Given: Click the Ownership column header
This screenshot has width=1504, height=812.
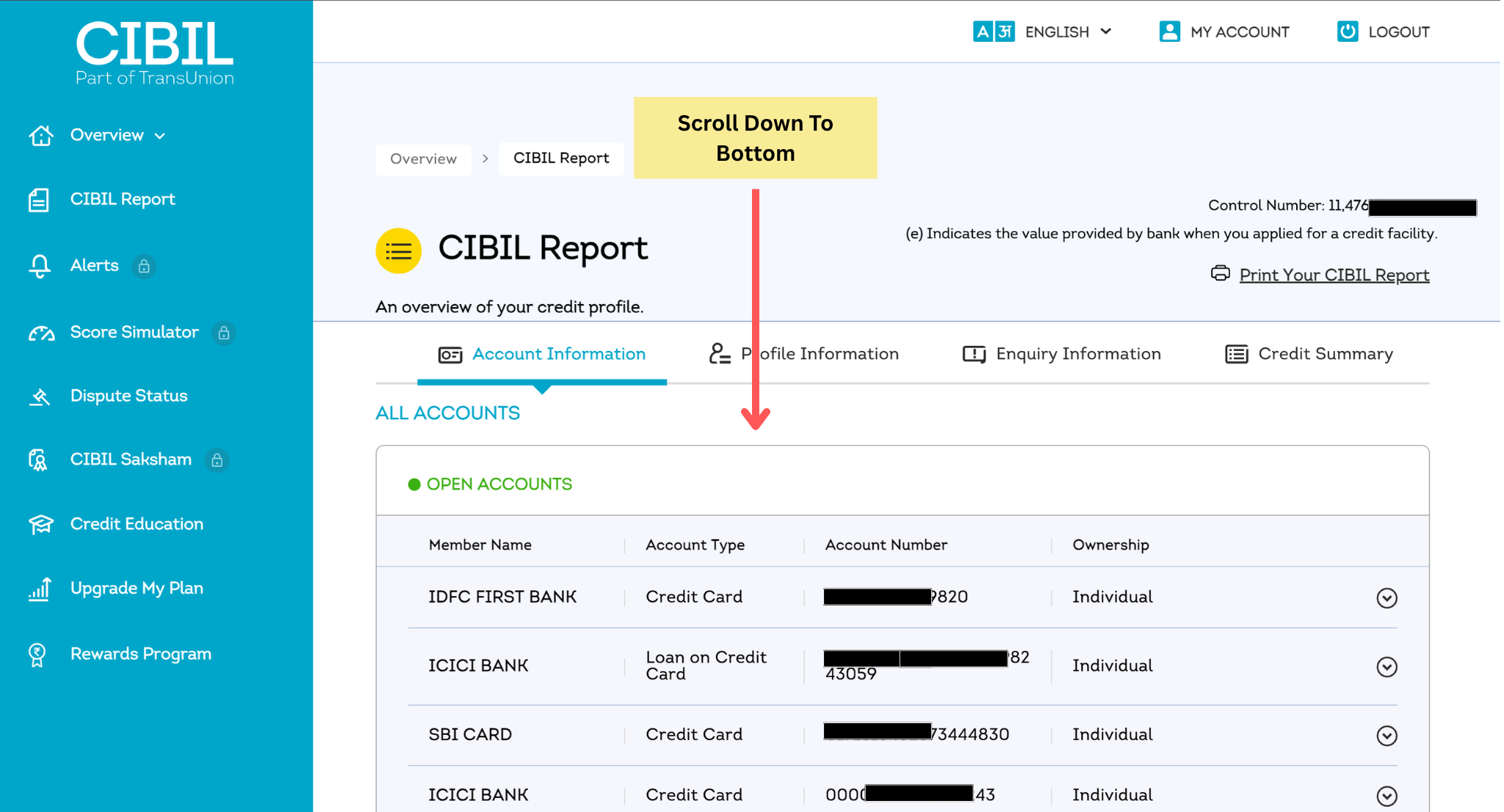Looking at the screenshot, I should pos(1110,545).
